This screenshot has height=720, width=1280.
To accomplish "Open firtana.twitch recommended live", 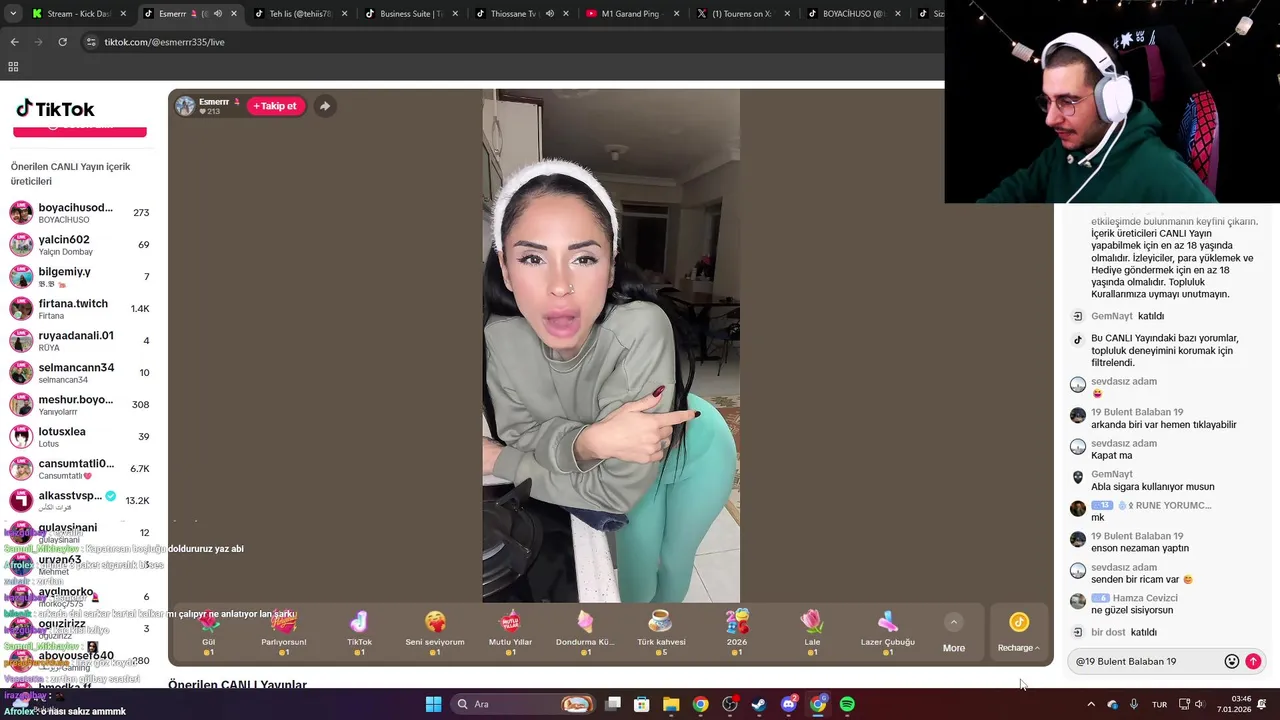I will [x=80, y=309].
